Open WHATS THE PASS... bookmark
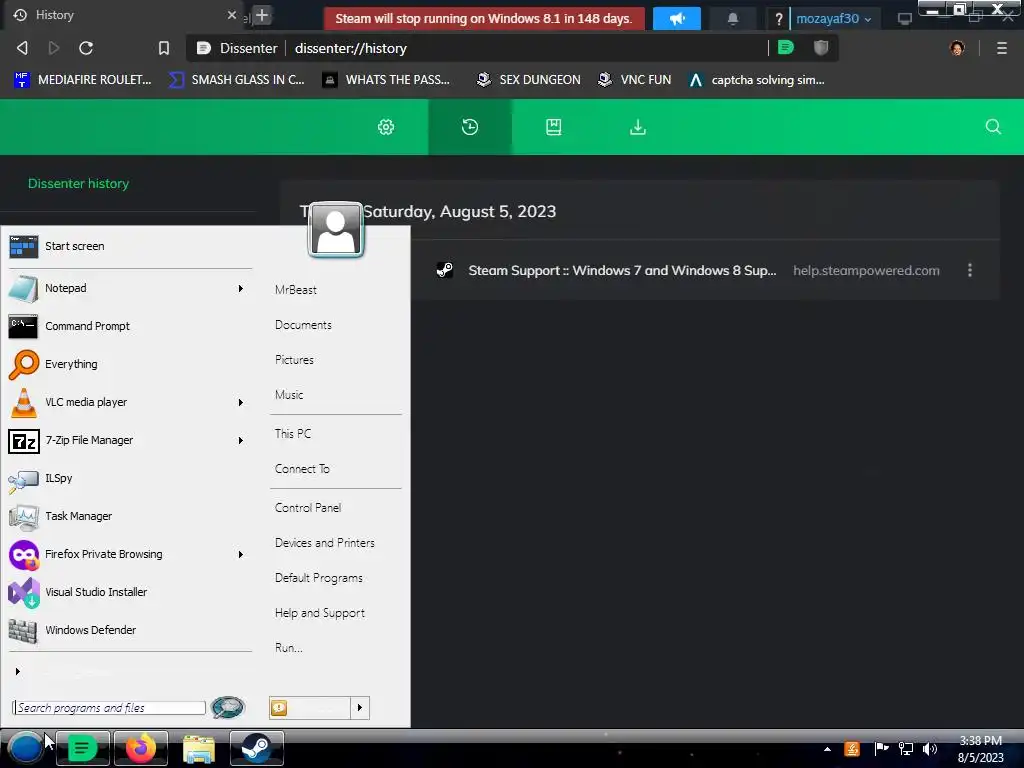Image resolution: width=1024 pixels, height=768 pixels. click(387, 80)
